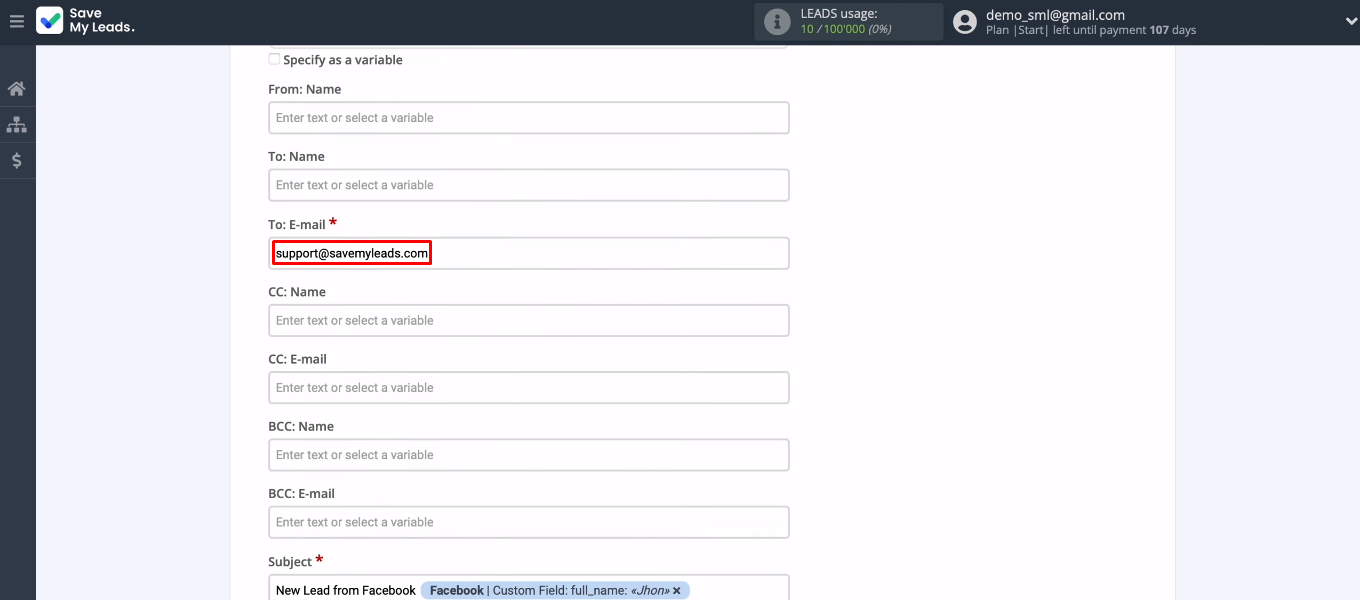Select the BCC: E-mail field
This screenshot has height=600, width=1360.
pos(528,522)
